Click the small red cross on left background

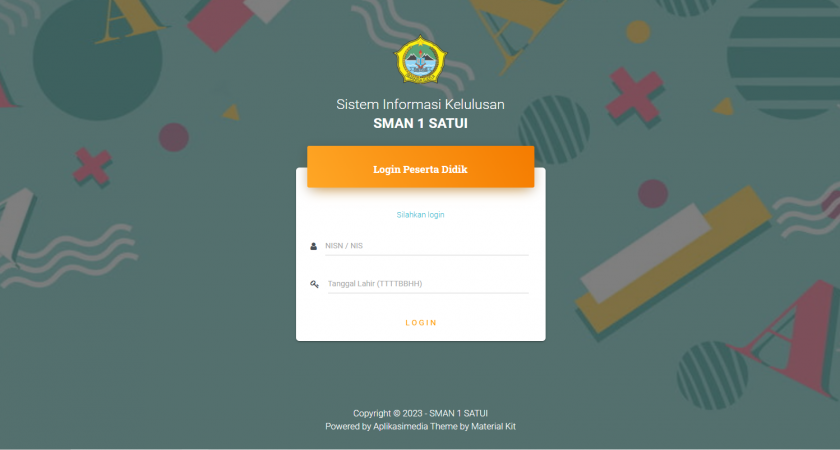(x=92, y=166)
